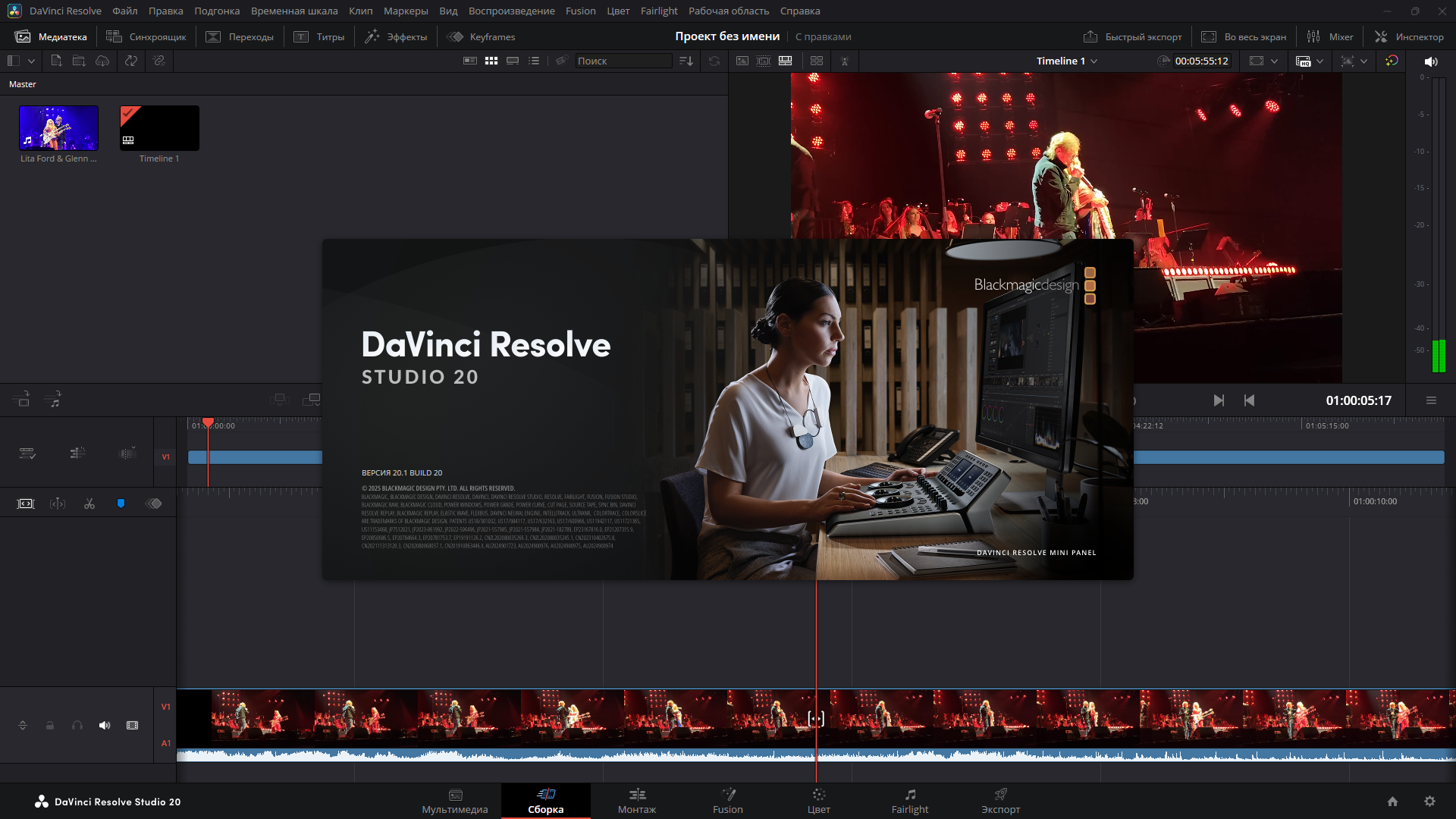Image resolution: width=1456 pixels, height=819 pixels.
Task: Open the Файл menu
Action: click(x=125, y=11)
